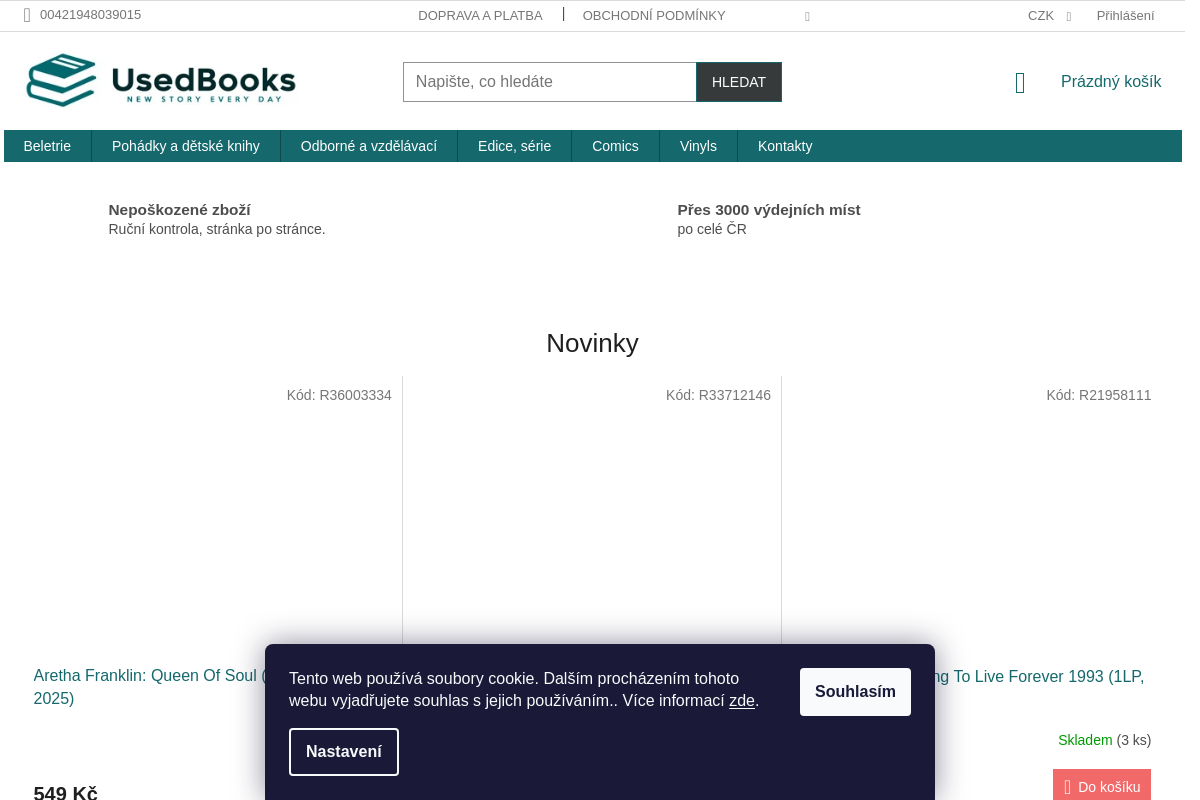Select product code R36003334

coord(339,395)
